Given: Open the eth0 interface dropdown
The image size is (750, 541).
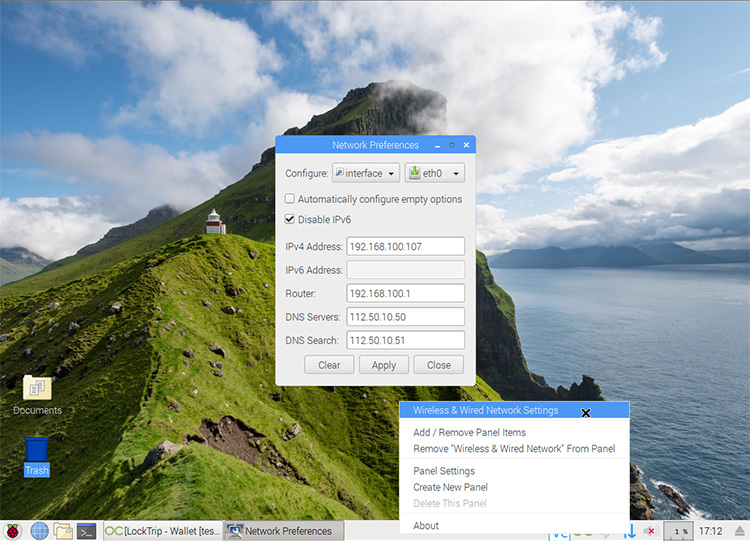Looking at the screenshot, I should (435, 173).
